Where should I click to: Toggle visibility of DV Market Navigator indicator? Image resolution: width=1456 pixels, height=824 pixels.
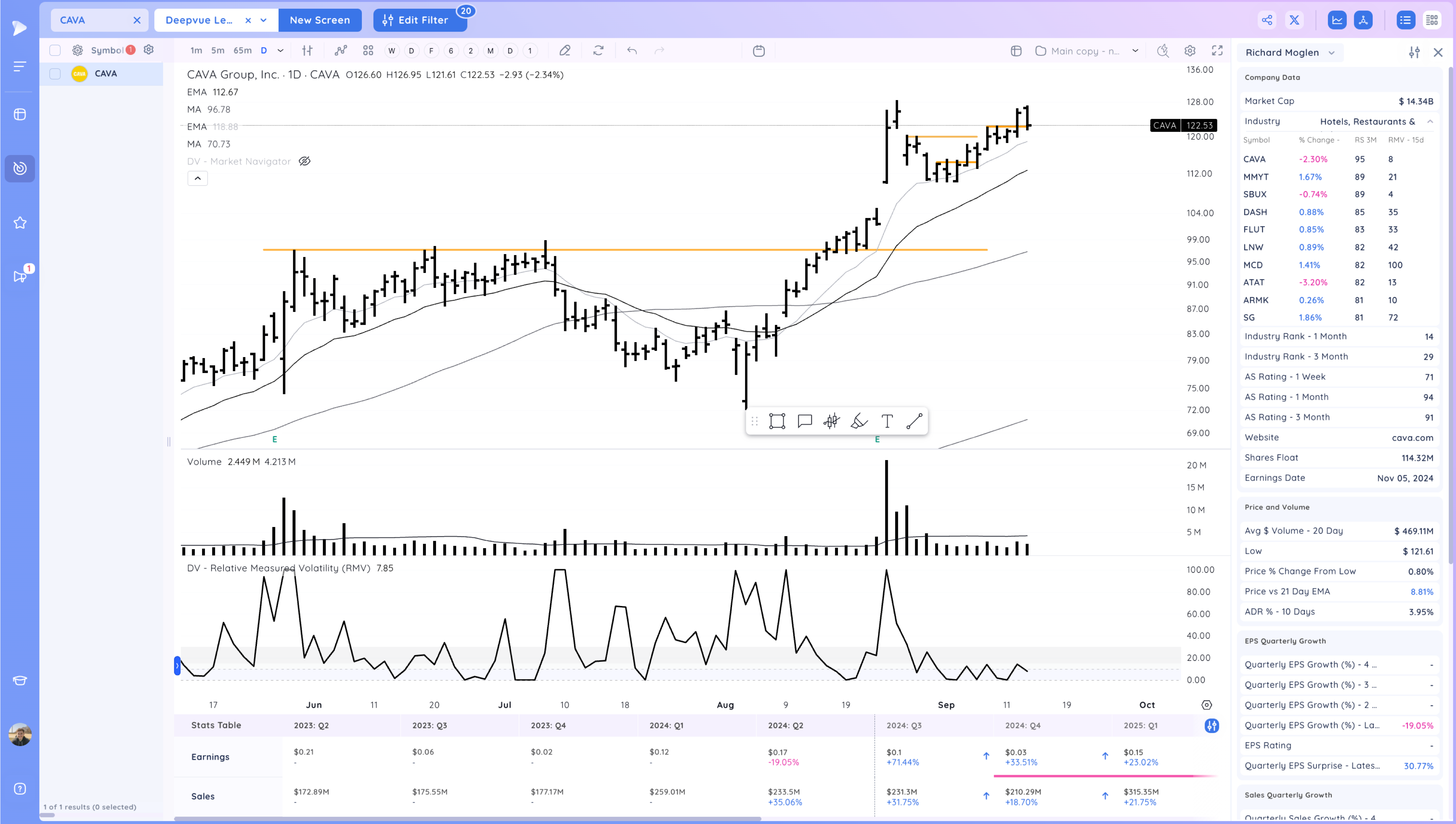pyautogui.click(x=304, y=161)
